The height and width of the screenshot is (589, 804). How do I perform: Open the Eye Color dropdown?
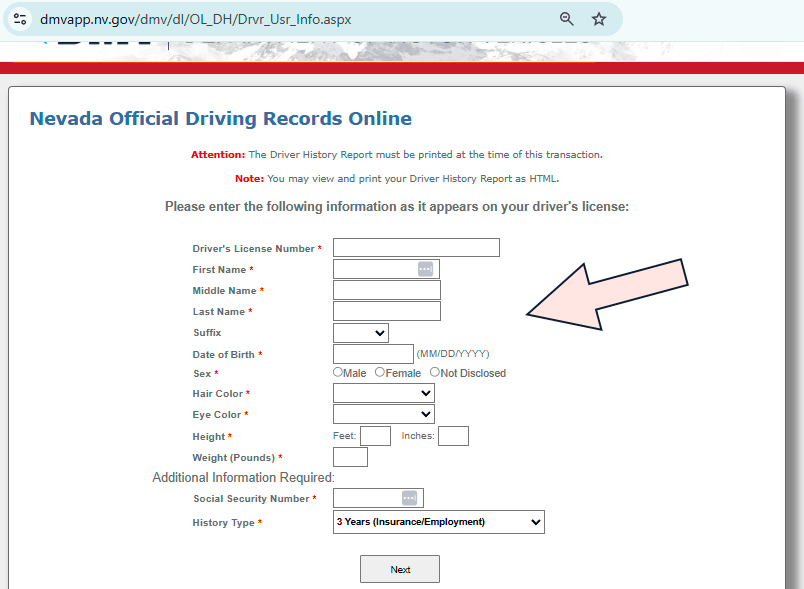(384, 414)
